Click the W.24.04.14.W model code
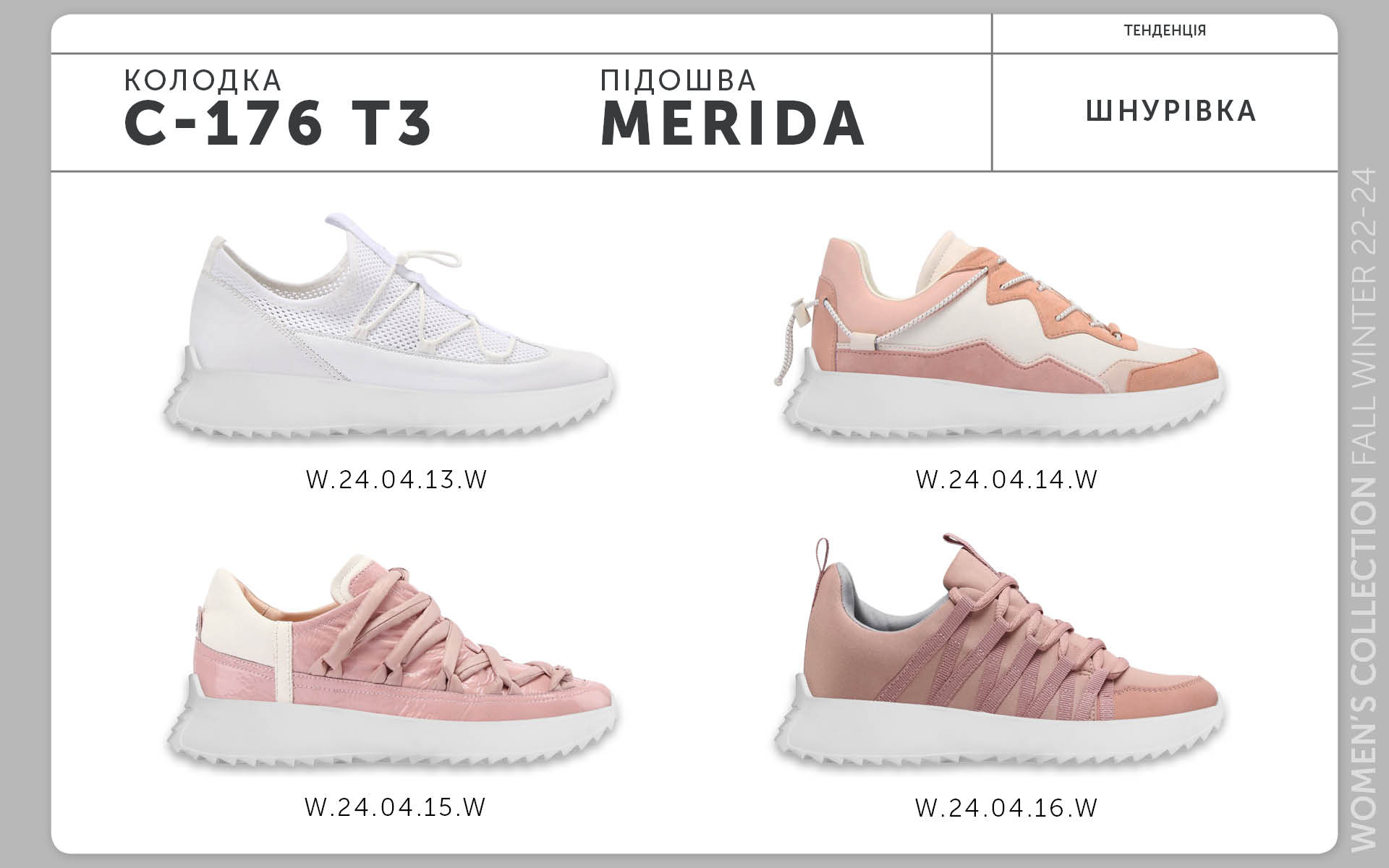Image resolution: width=1389 pixels, height=868 pixels. point(1006,480)
